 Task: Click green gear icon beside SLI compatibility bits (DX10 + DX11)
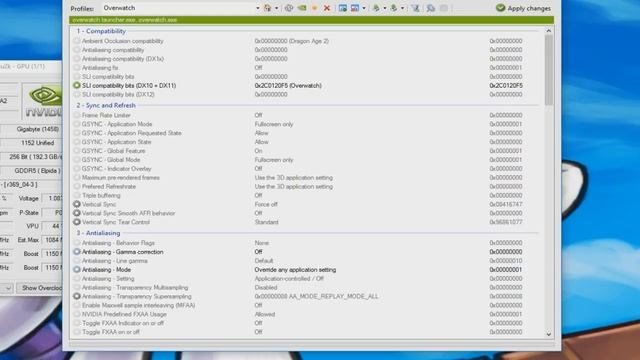pos(77,85)
